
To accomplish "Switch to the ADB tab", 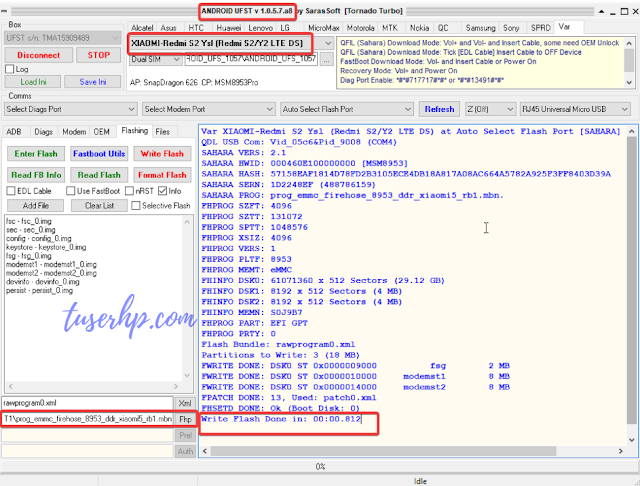I will coord(13,132).
